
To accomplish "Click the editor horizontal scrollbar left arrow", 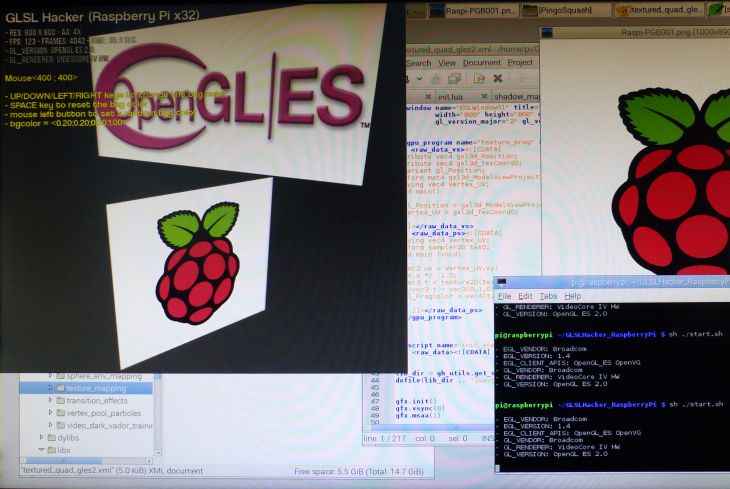I will pyautogui.click(x=368, y=428).
